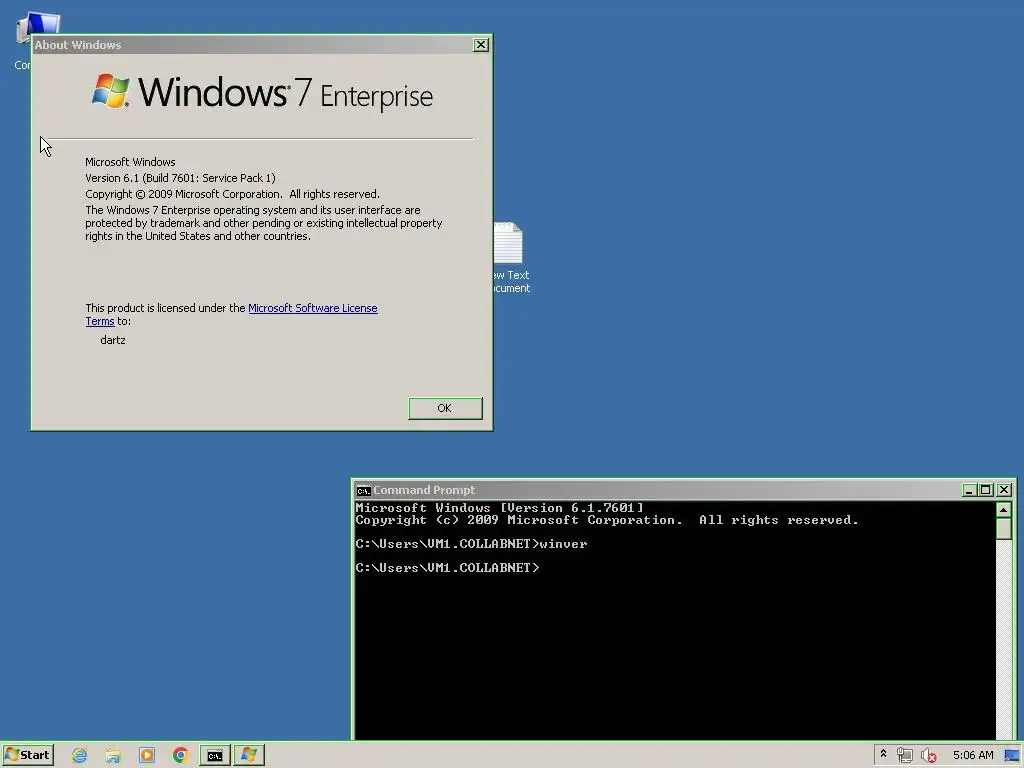Click the Copyright 2009 Microsoft Corporation line in About Windows
This screenshot has width=1024, height=768.
232,194
